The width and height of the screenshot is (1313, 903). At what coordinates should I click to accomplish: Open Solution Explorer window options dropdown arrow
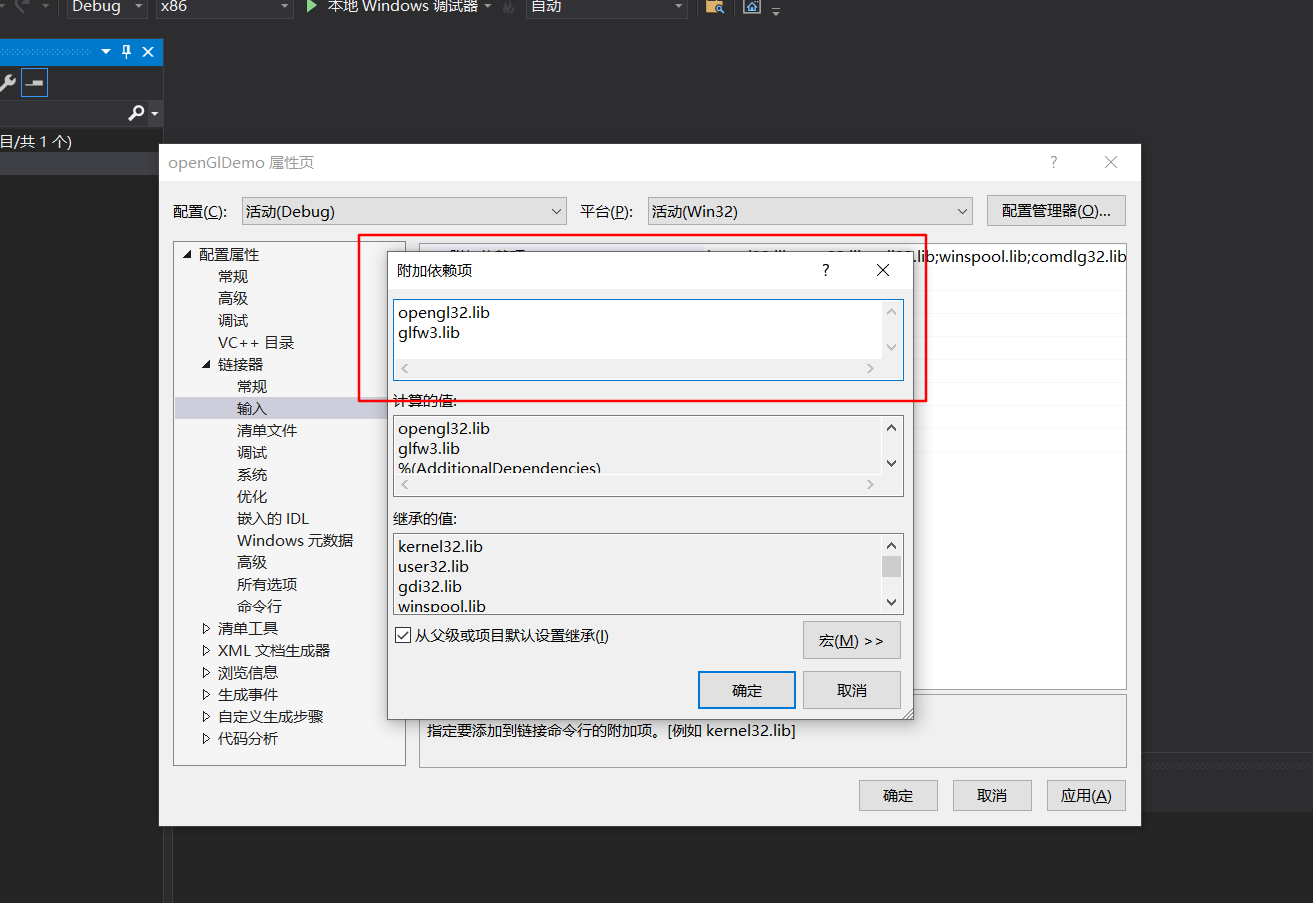106,52
